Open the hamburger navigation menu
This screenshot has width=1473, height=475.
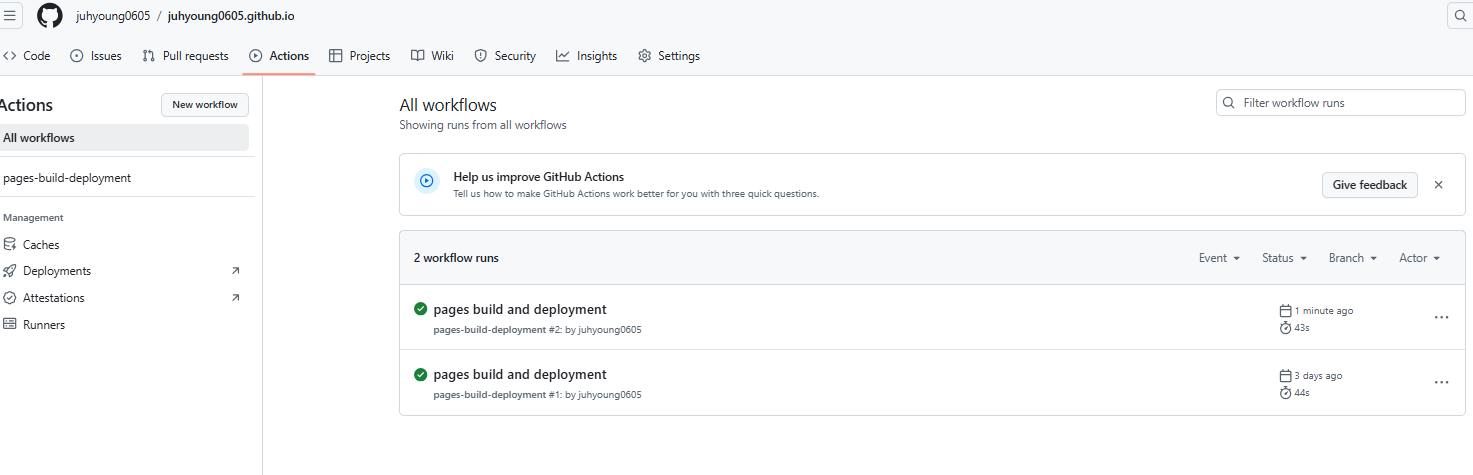click(x=9, y=16)
